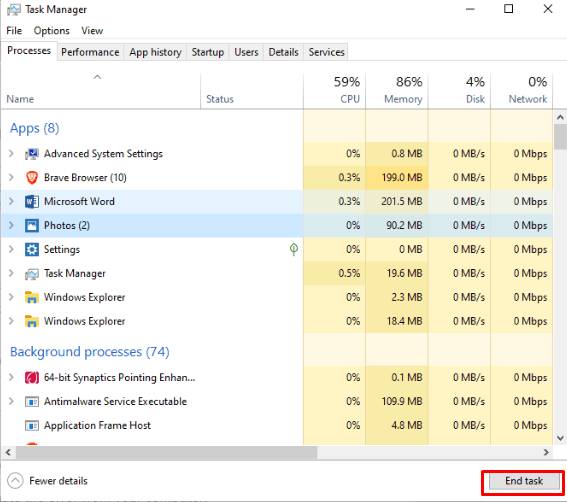
Task: Click the icon of the Windows Explorer row with 18.4 MB memory
Action: (x=31, y=321)
